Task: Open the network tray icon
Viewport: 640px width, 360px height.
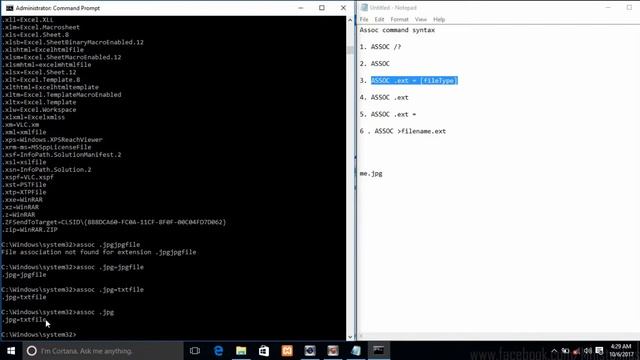Action: coord(576,351)
